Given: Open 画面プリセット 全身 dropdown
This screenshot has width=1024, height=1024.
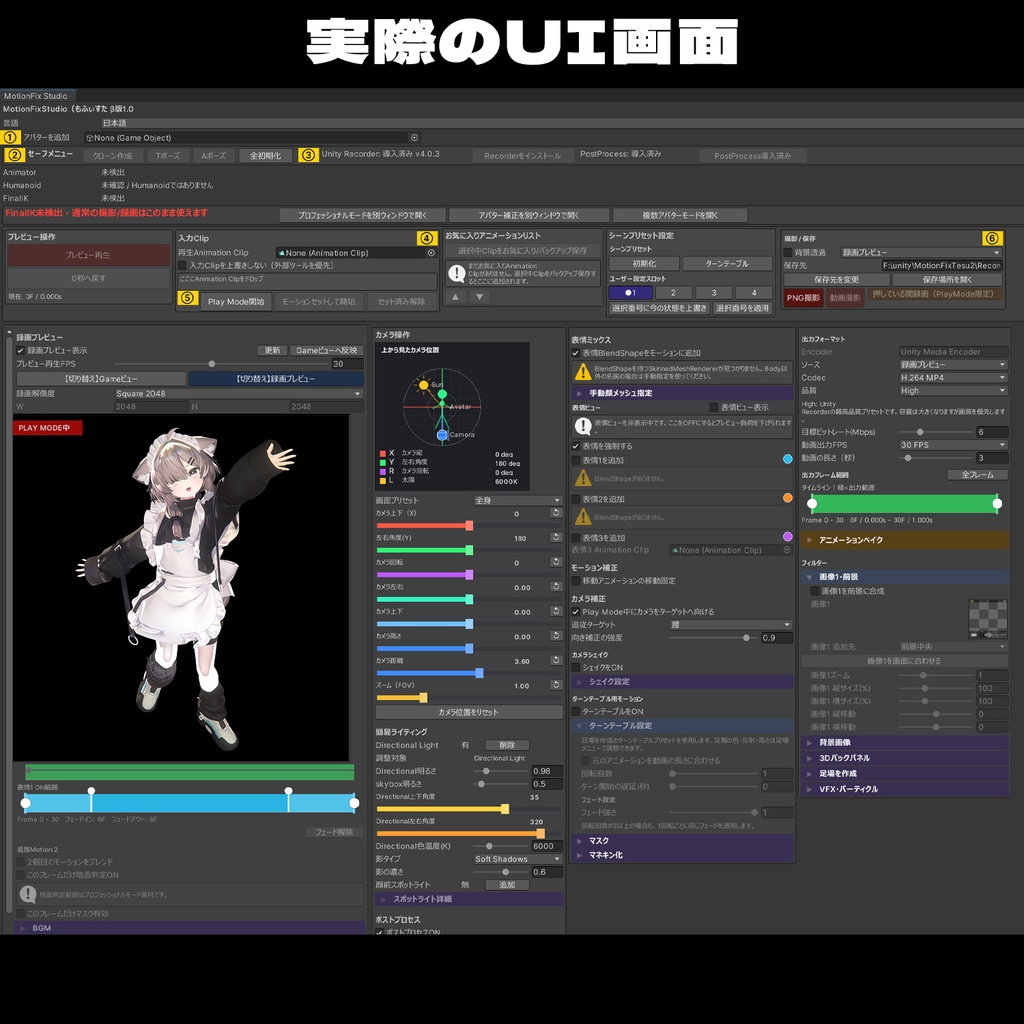Looking at the screenshot, I should click(x=517, y=500).
